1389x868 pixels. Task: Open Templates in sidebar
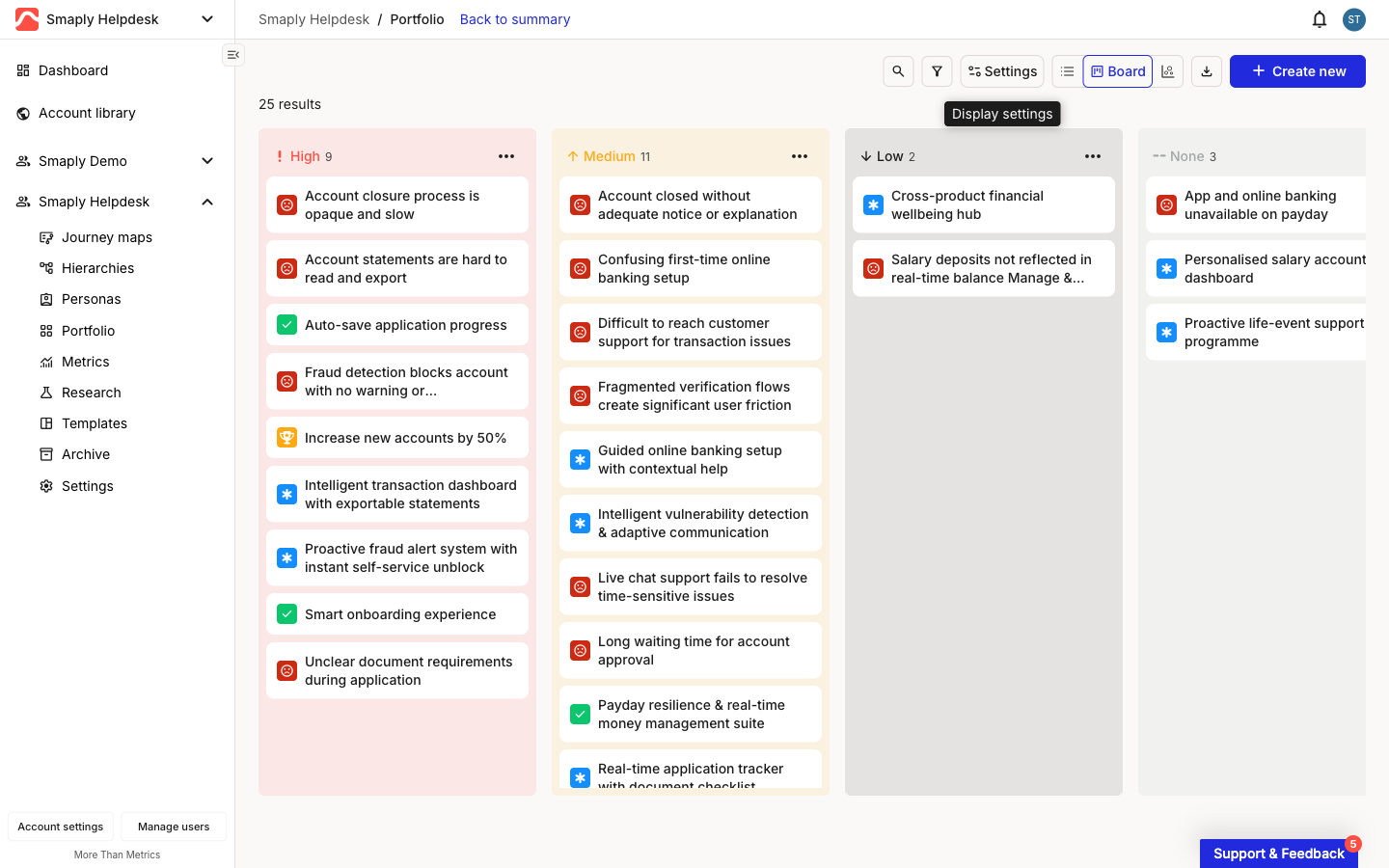click(94, 423)
